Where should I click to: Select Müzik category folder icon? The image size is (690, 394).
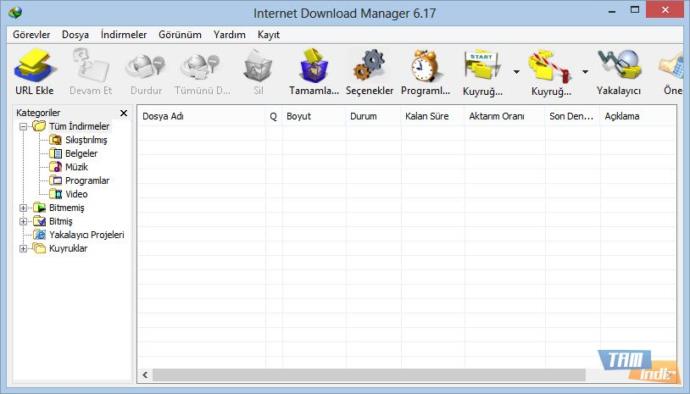pos(55,167)
